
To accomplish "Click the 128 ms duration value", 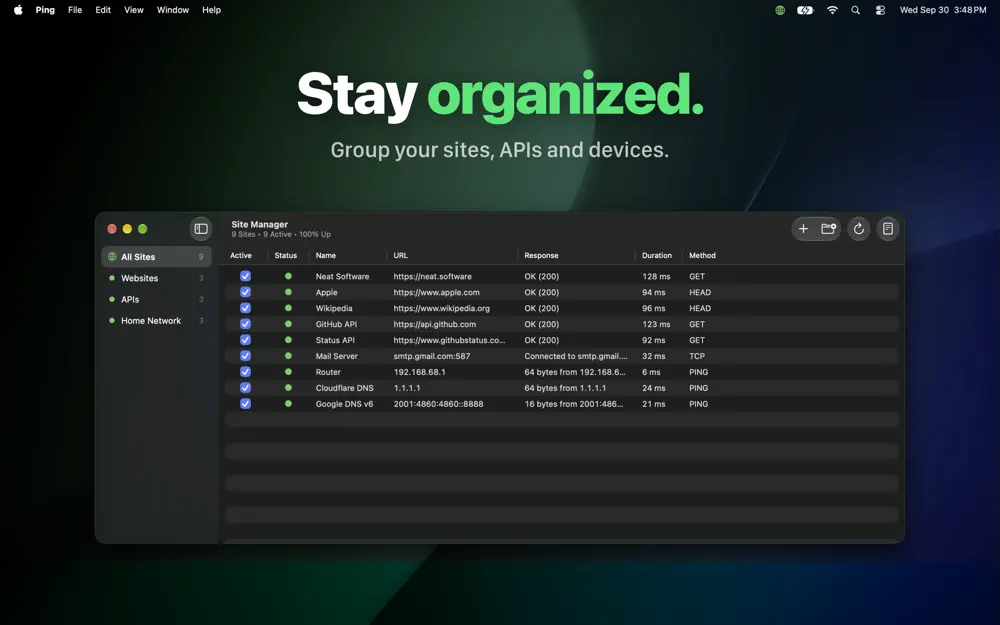I will pos(656,276).
